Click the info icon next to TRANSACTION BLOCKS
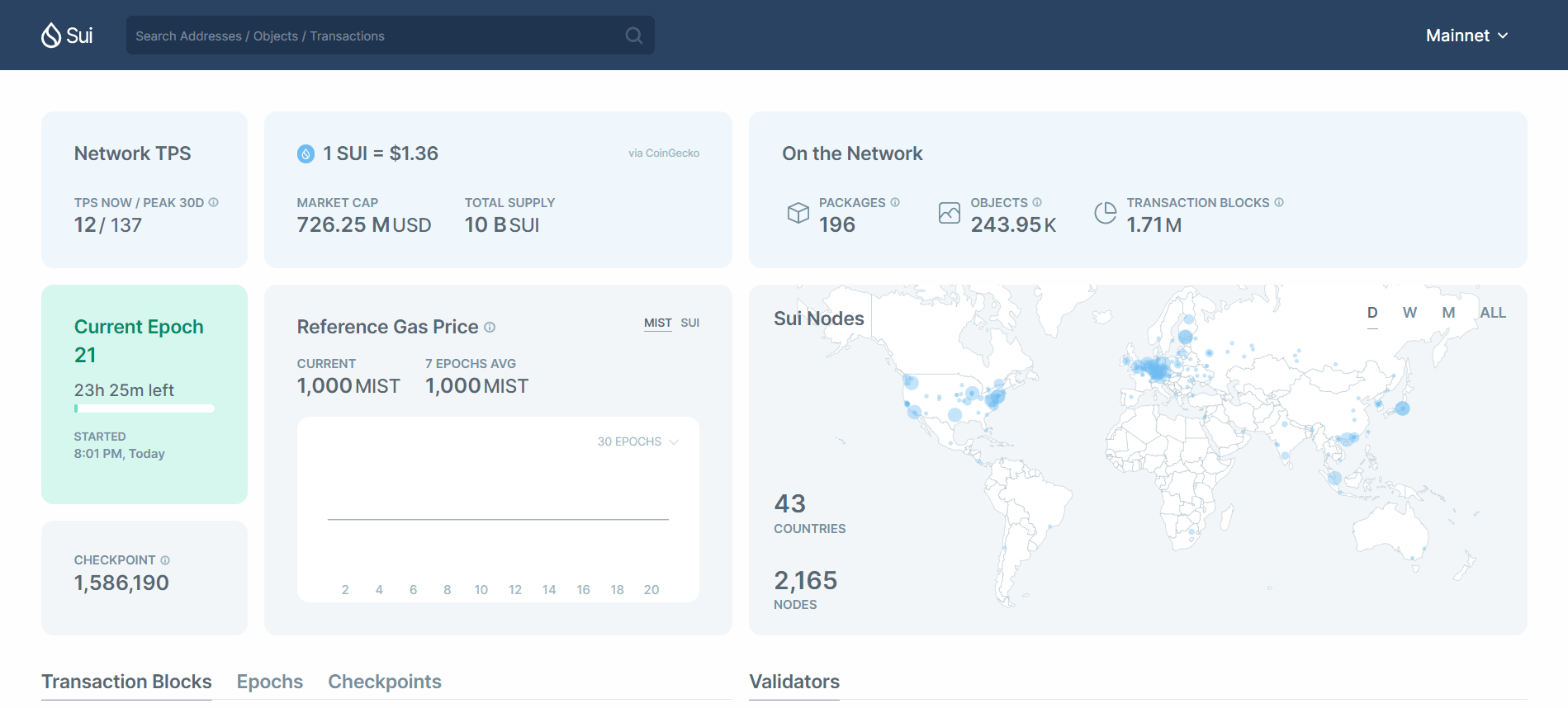The width and height of the screenshot is (1568, 708). (x=1279, y=202)
